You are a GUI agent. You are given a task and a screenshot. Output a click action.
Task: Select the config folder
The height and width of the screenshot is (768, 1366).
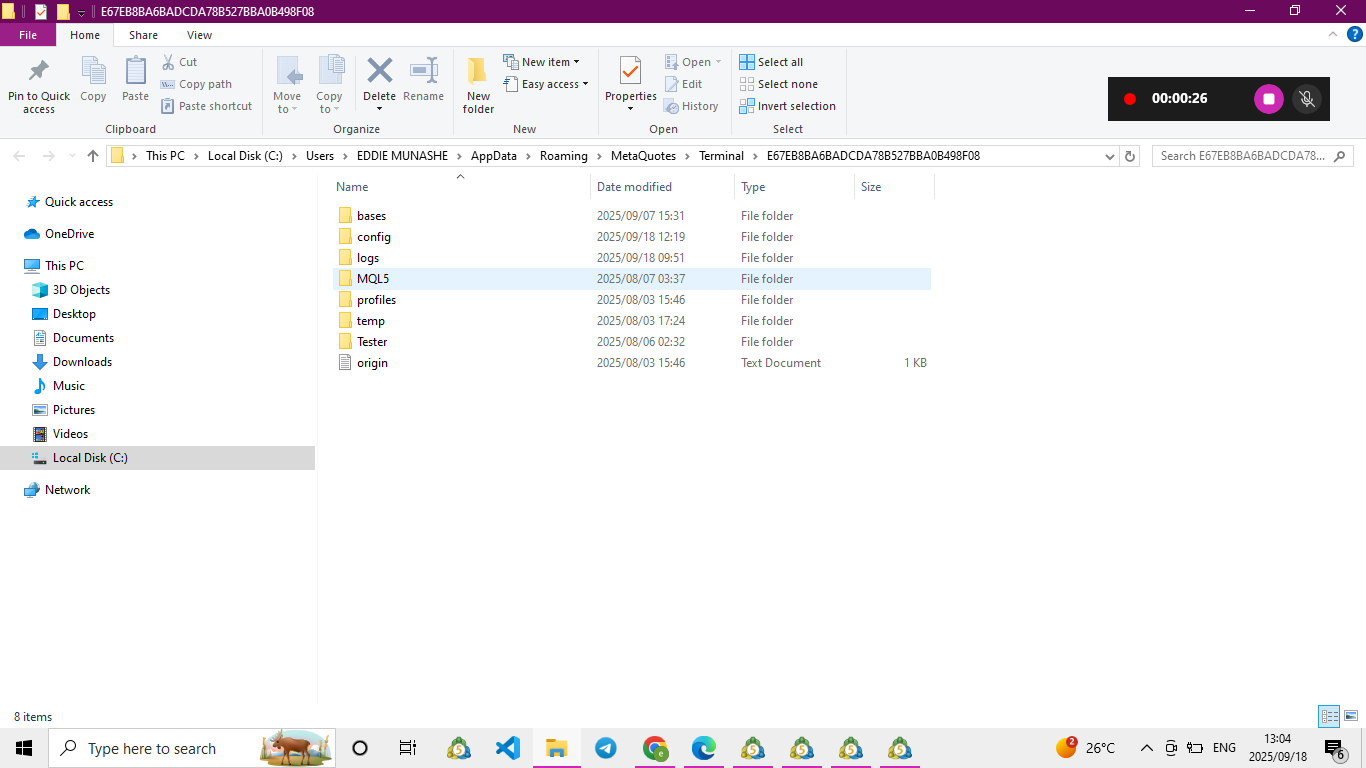[x=632, y=237]
